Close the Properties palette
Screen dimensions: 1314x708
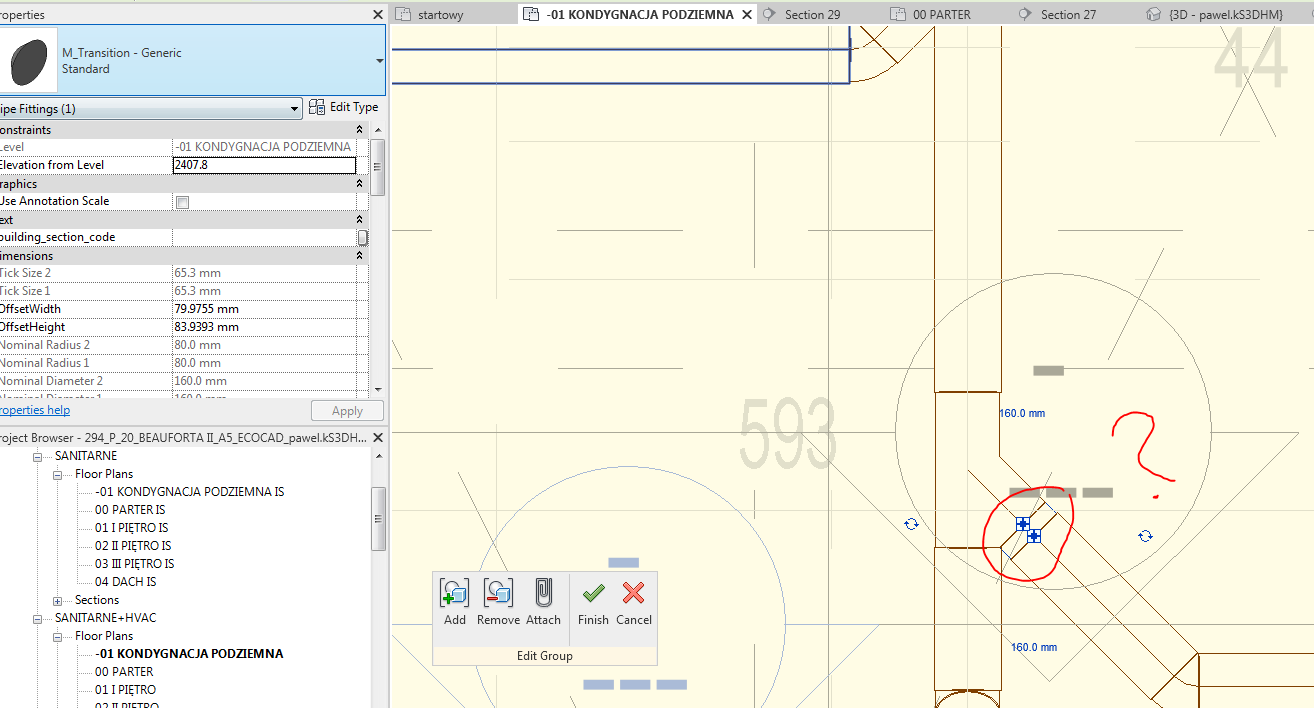pos(377,15)
